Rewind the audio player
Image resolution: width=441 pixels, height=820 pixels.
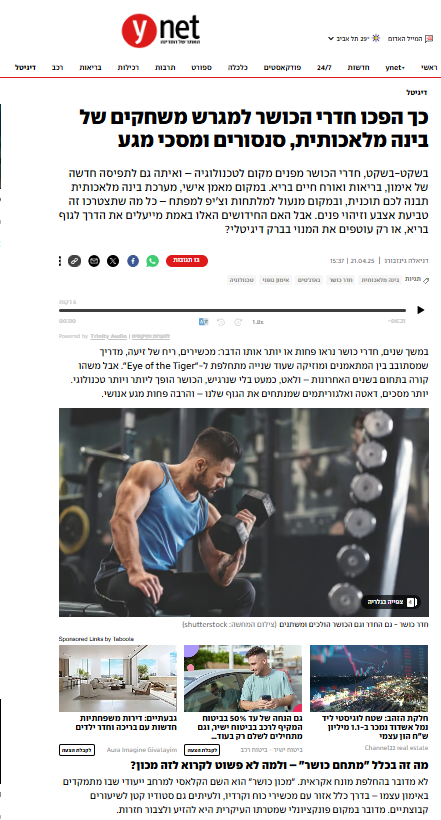coord(221,322)
